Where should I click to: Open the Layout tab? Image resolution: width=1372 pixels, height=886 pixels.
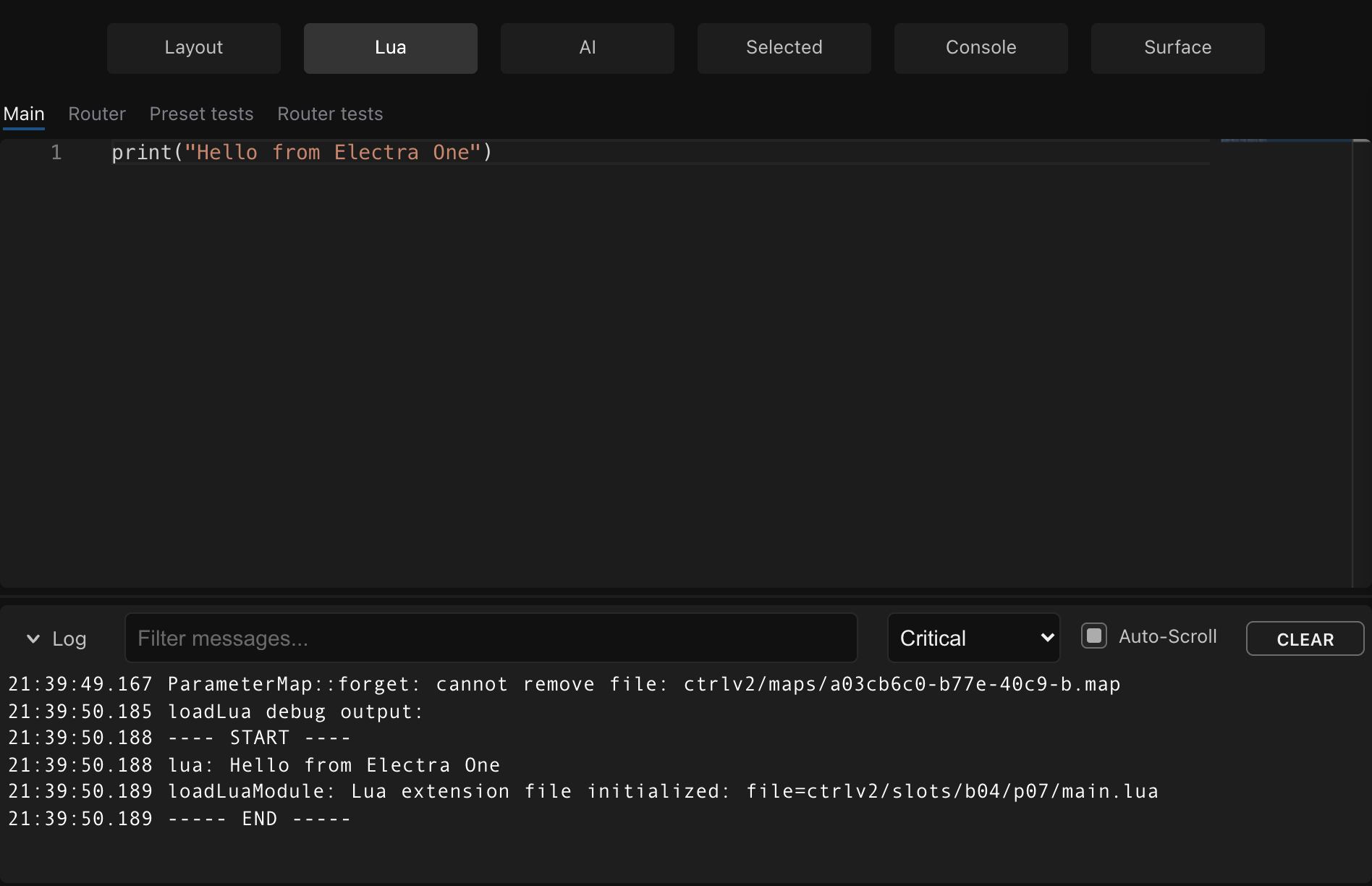tap(194, 48)
